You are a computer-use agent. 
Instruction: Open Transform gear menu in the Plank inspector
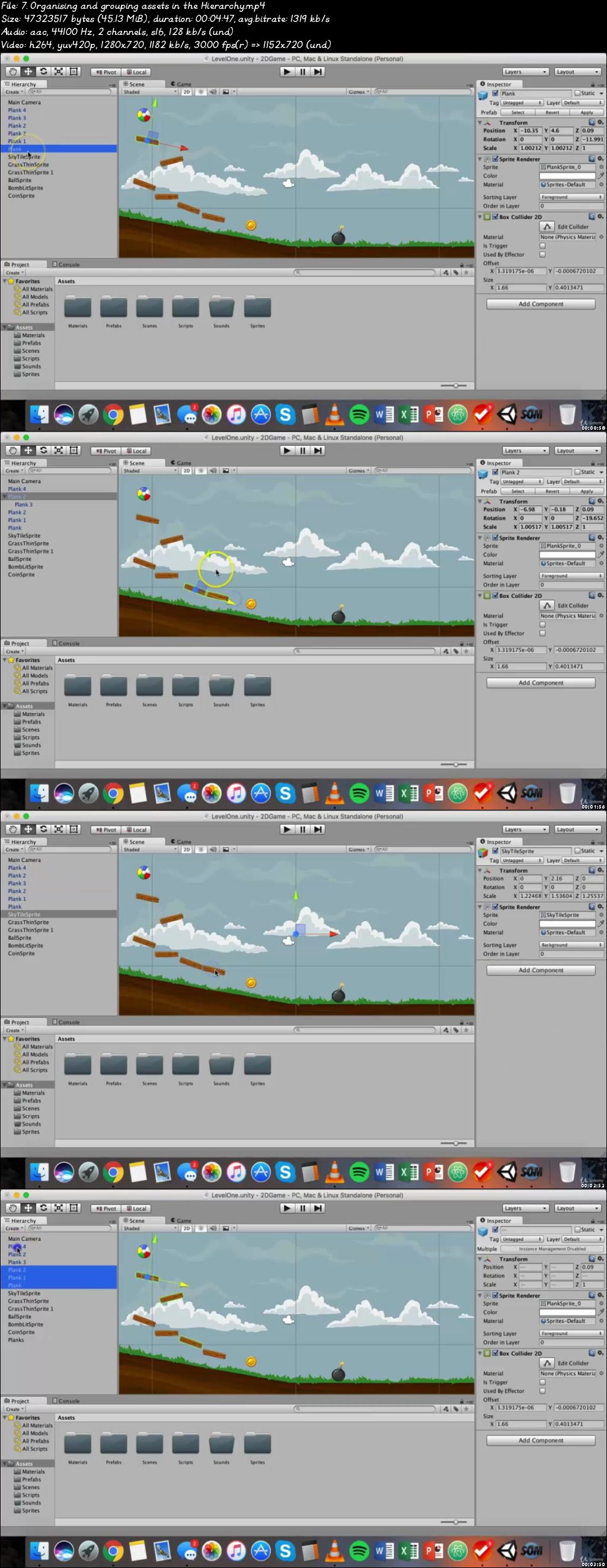point(600,122)
